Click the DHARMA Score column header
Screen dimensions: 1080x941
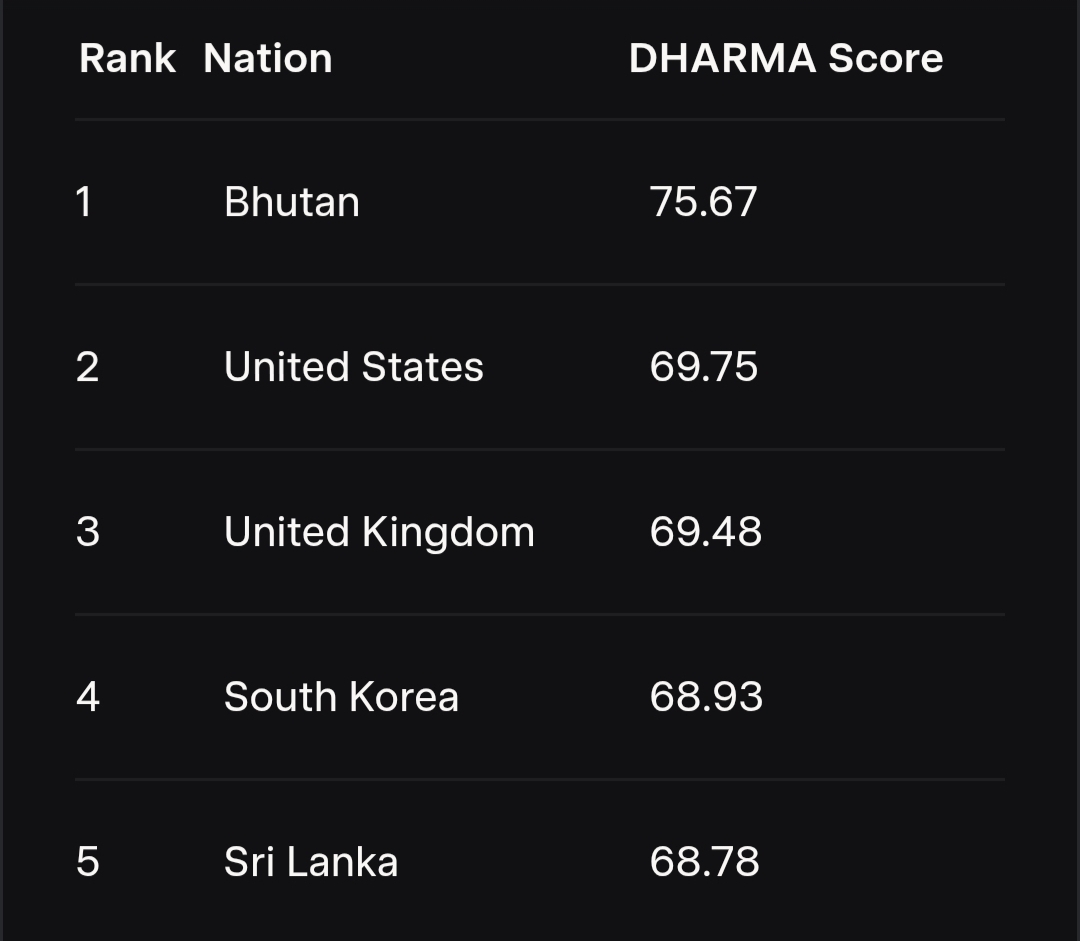(x=785, y=59)
